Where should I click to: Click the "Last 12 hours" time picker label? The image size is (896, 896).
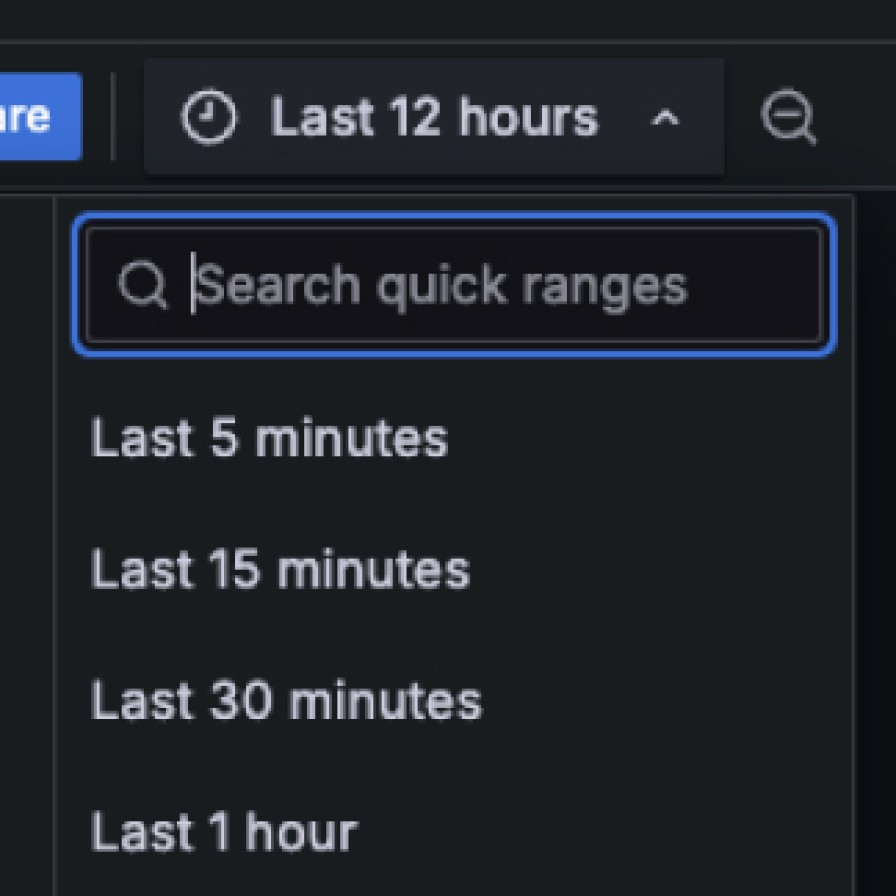pos(434,118)
